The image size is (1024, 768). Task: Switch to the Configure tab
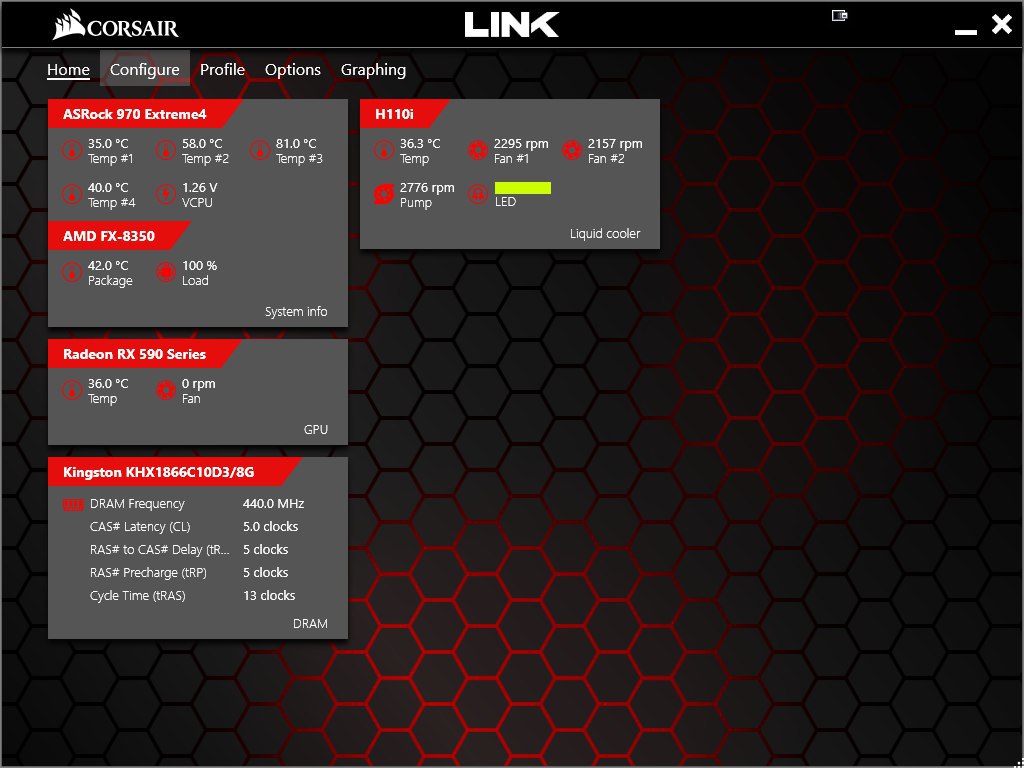144,69
